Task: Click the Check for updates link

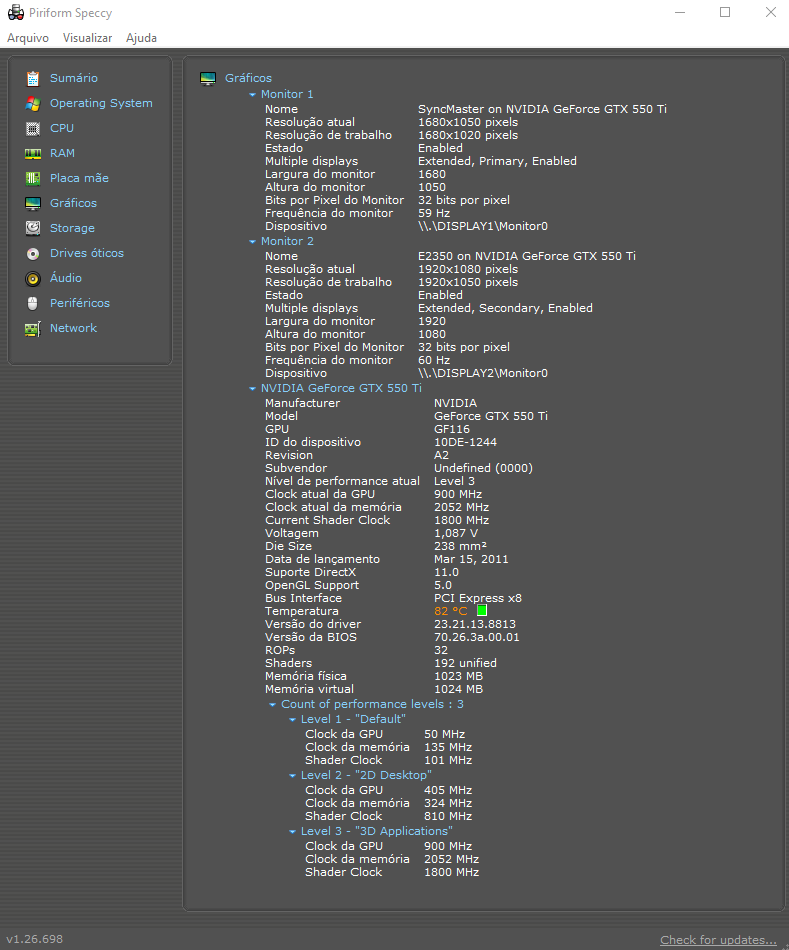Action: pyautogui.click(x=718, y=940)
